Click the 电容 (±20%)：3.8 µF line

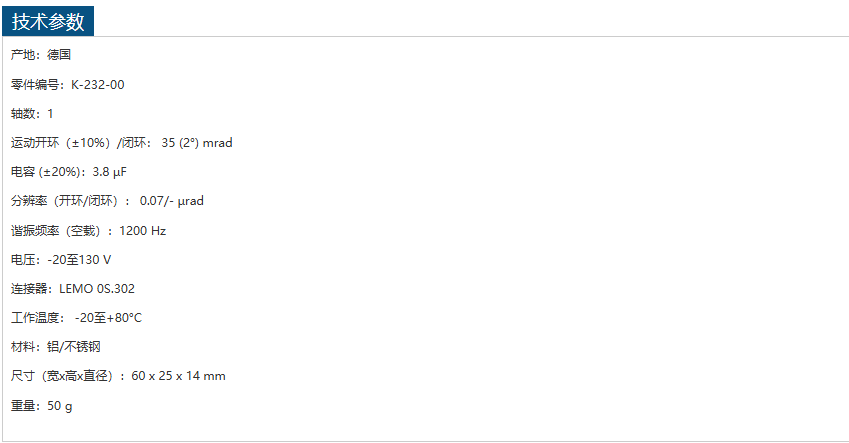(x=69, y=172)
